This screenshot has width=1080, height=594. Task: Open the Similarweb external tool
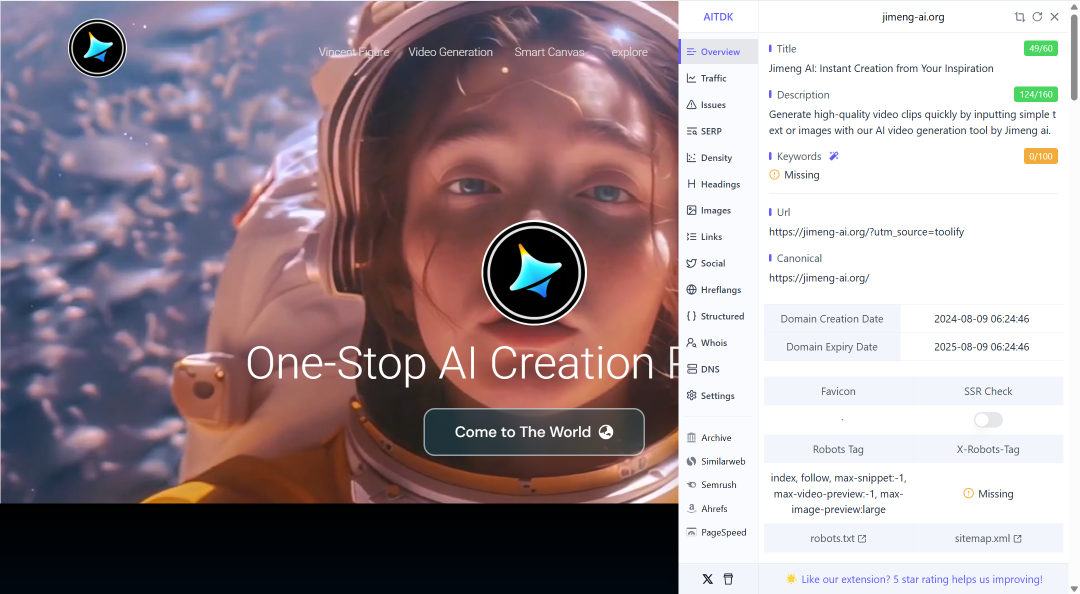tap(718, 461)
